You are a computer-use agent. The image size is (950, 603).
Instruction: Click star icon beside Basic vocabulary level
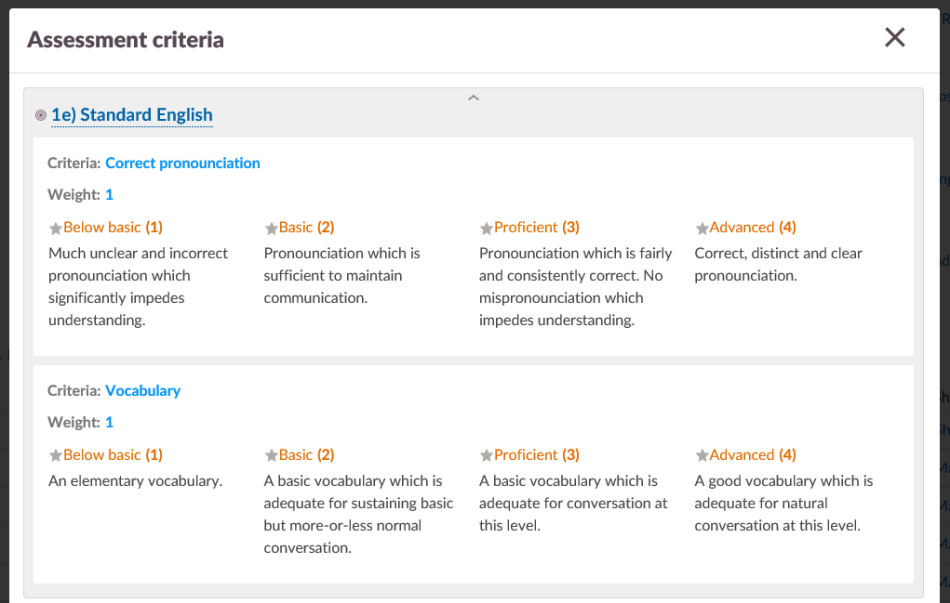coord(271,456)
